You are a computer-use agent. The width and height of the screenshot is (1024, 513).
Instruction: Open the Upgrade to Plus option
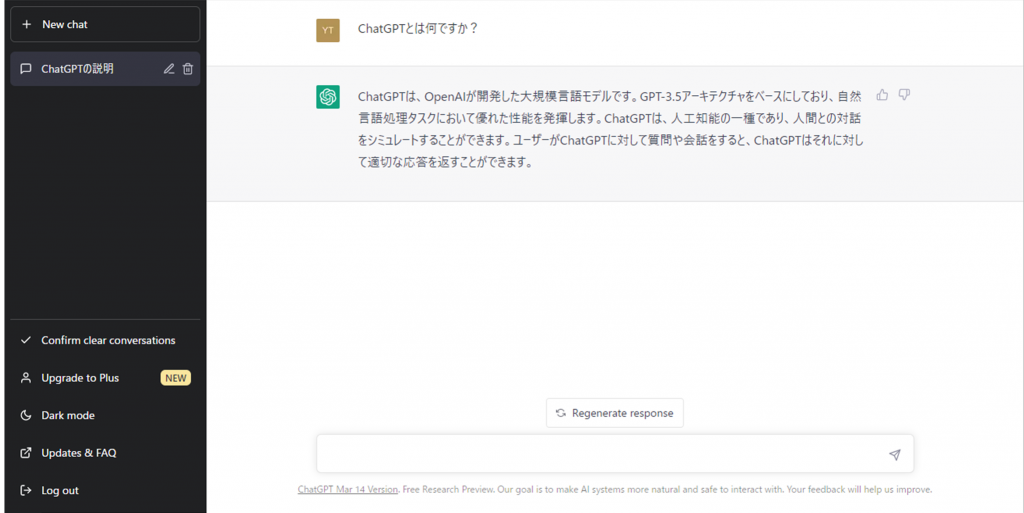[80, 378]
